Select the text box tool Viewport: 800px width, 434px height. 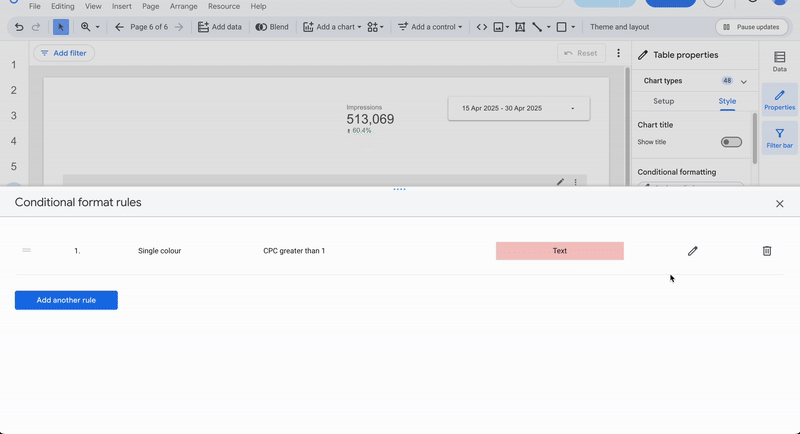click(520, 27)
